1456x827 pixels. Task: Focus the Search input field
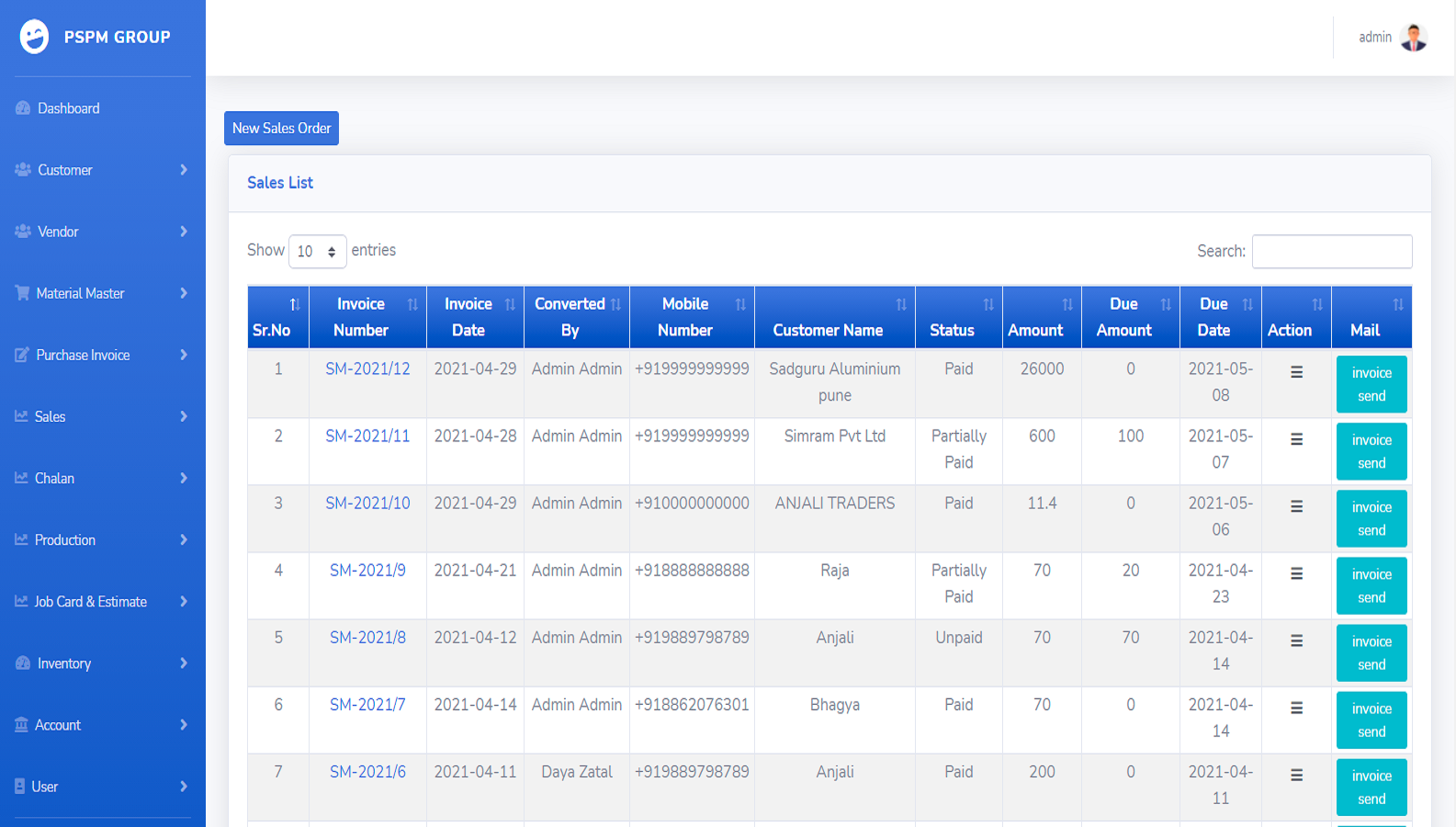(1331, 252)
